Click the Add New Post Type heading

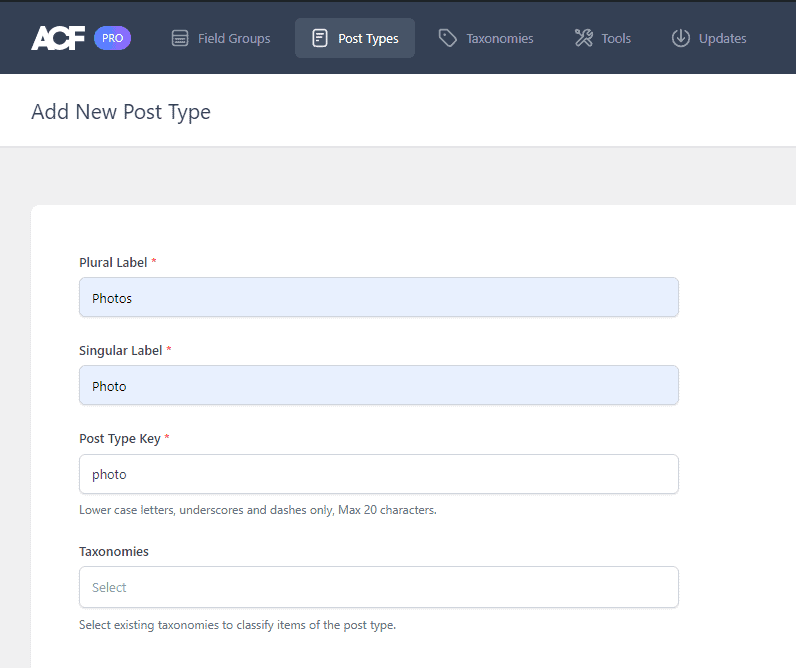[x=121, y=111]
